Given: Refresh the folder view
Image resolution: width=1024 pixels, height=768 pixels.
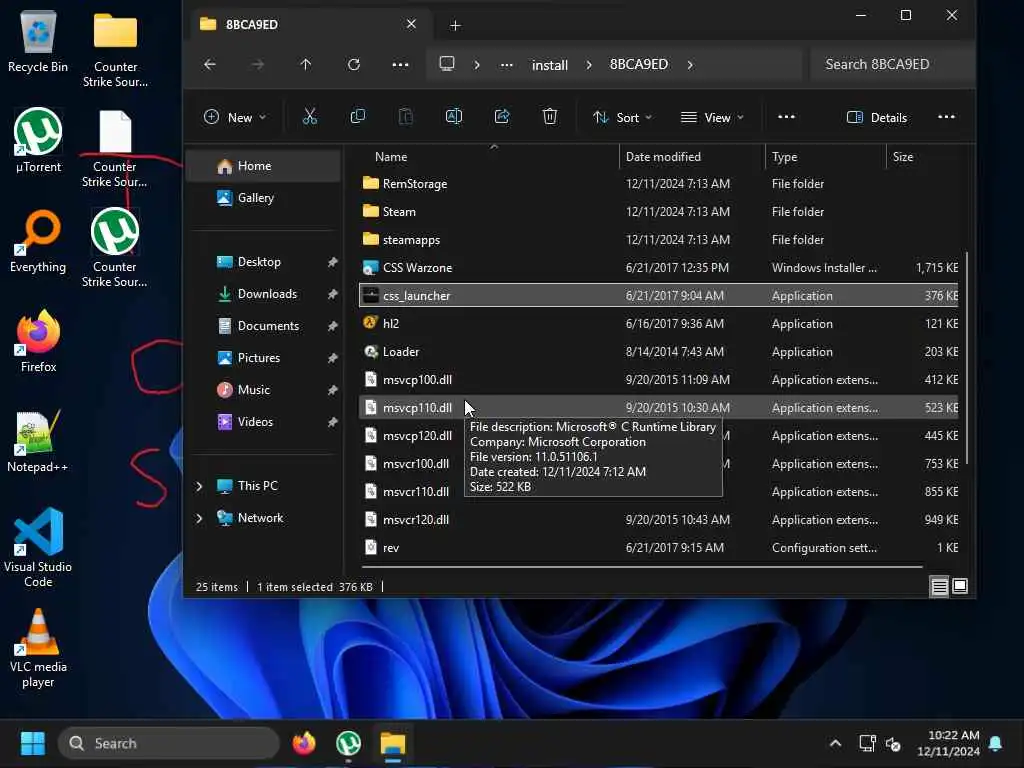Looking at the screenshot, I should [x=354, y=65].
